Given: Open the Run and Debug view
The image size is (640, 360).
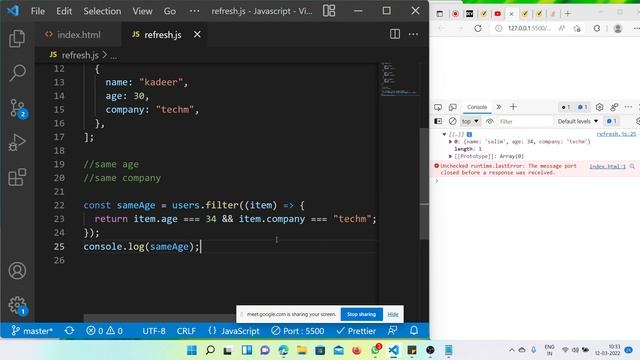Looking at the screenshot, I should [x=17, y=143].
